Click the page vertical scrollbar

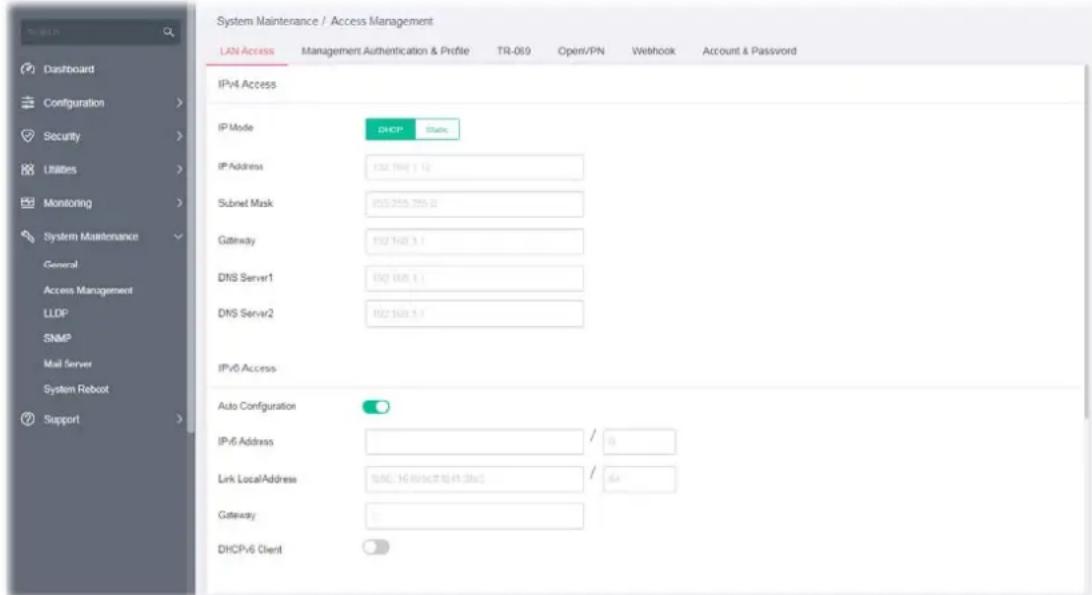point(1086,240)
